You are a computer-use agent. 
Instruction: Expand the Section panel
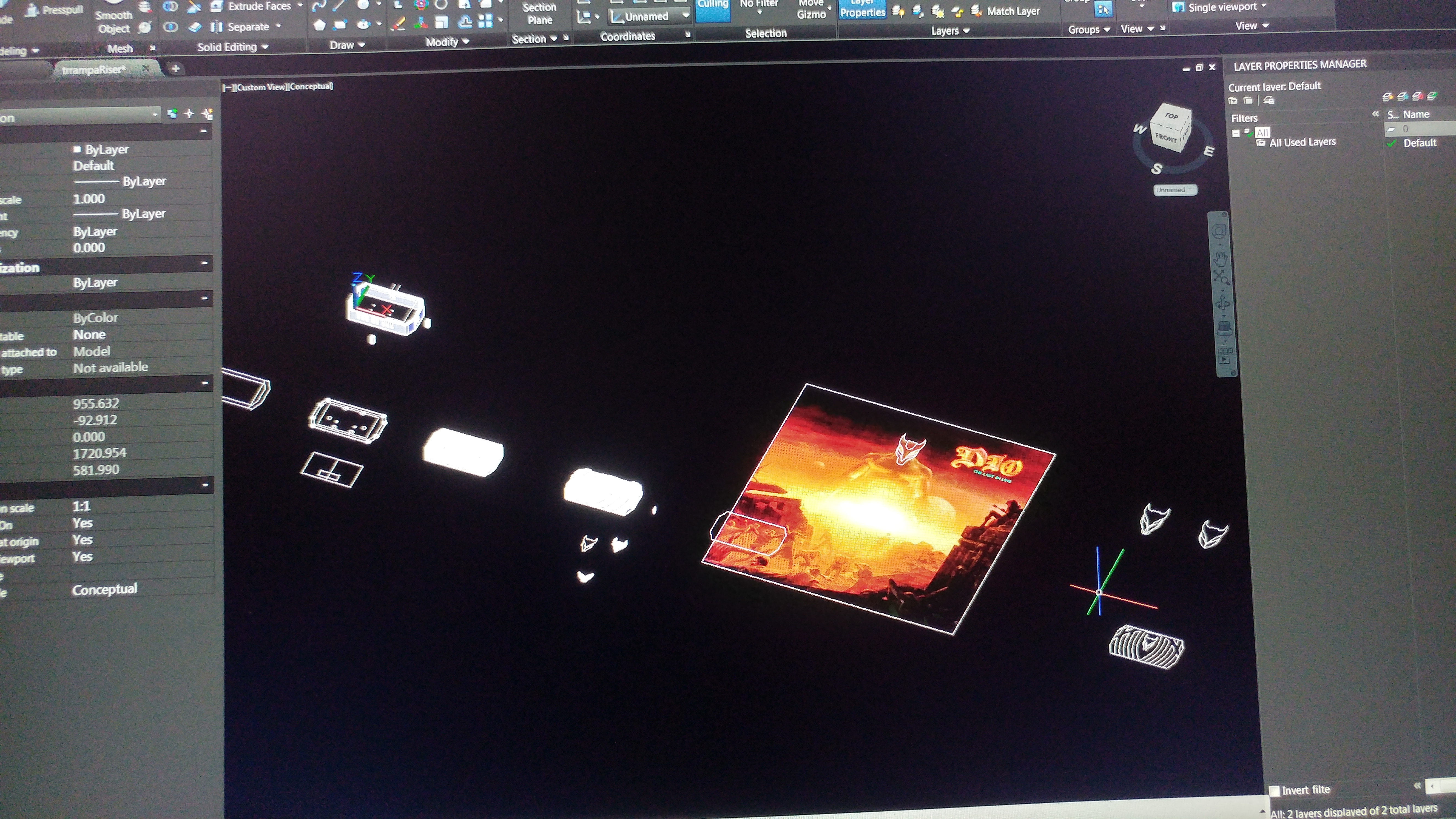(534, 39)
